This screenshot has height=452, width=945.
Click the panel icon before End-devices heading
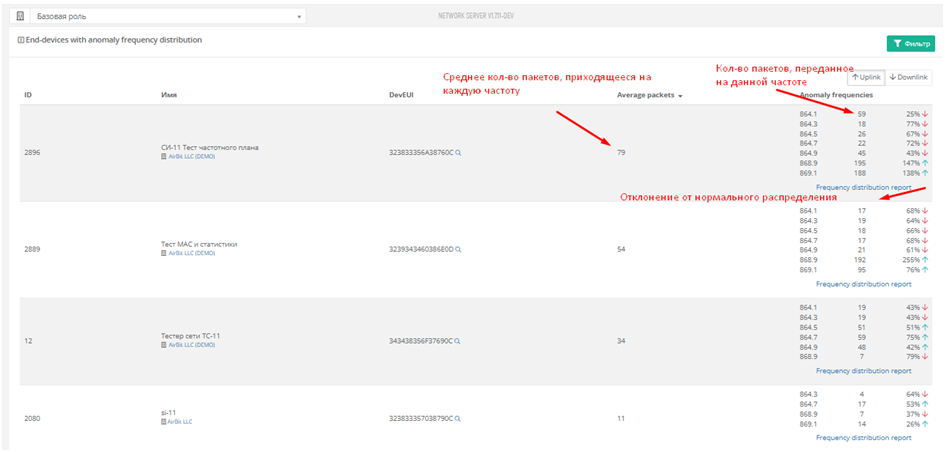coord(21,41)
